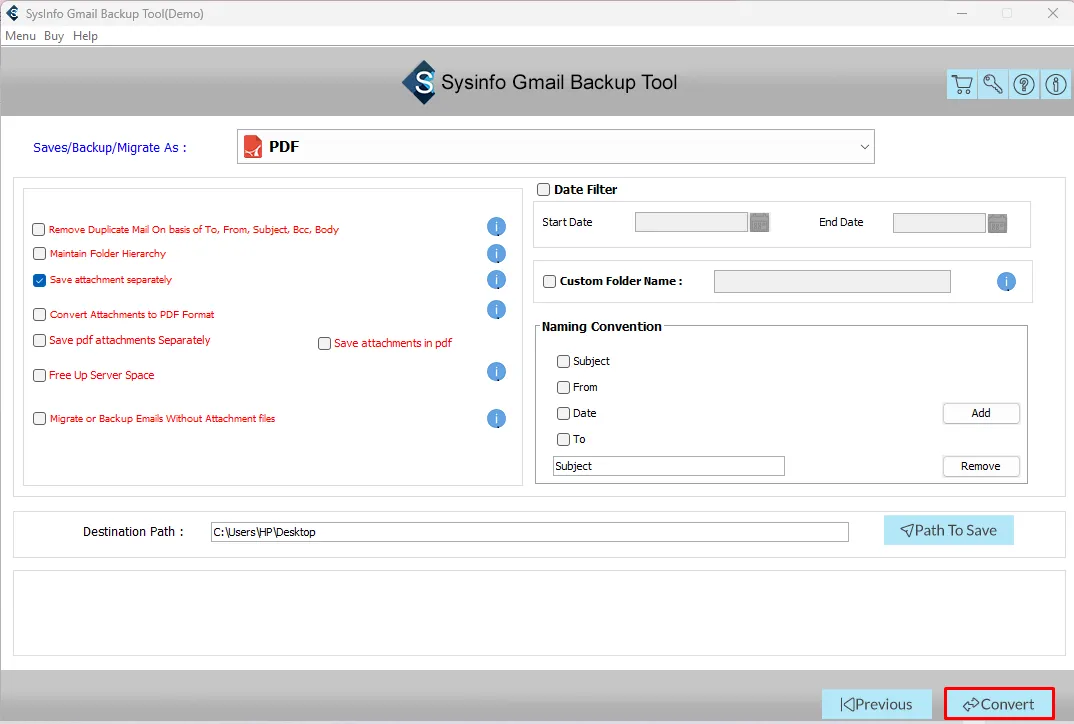Click the help question mark icon
The height and width of the screenshot is (724, 1074).
1024,85
